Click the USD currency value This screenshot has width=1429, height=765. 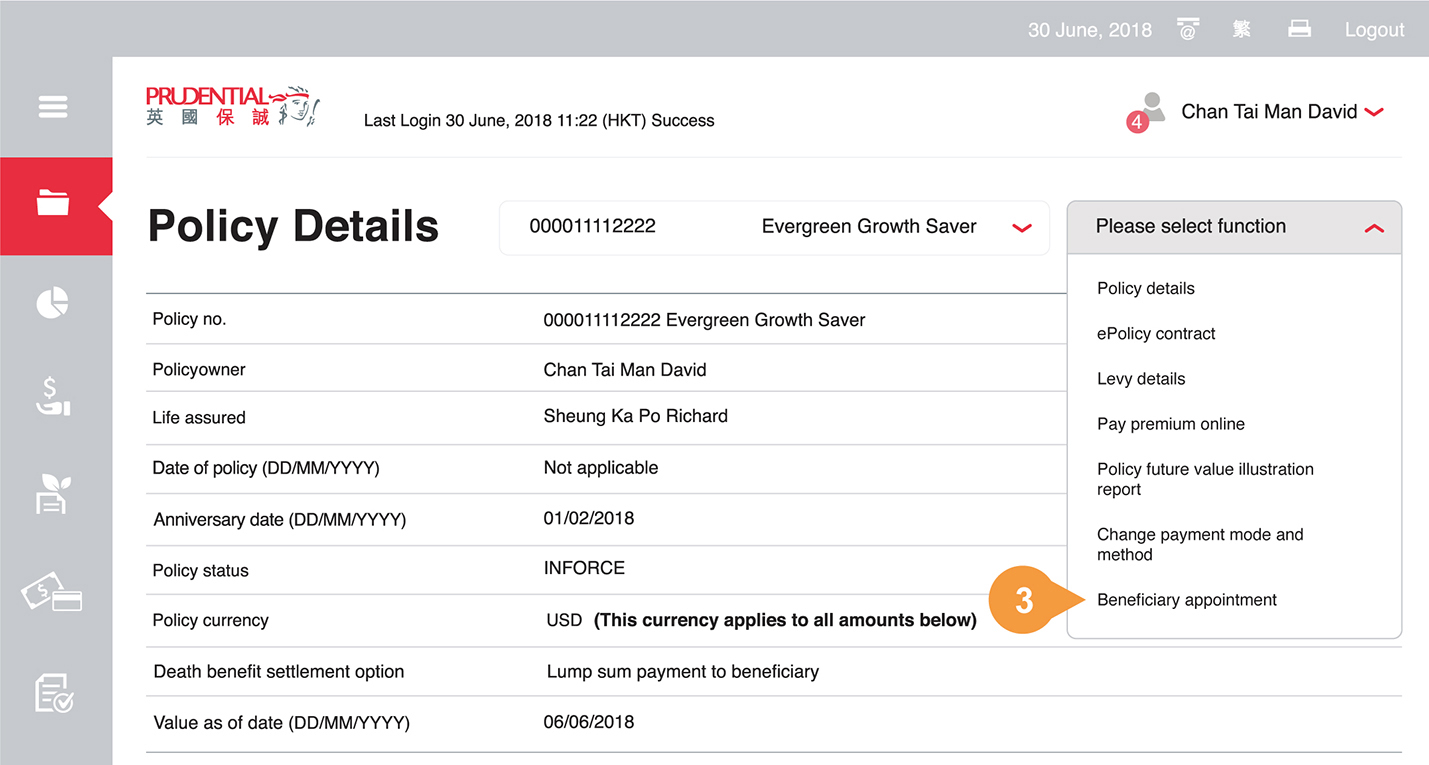pos(564,620)
